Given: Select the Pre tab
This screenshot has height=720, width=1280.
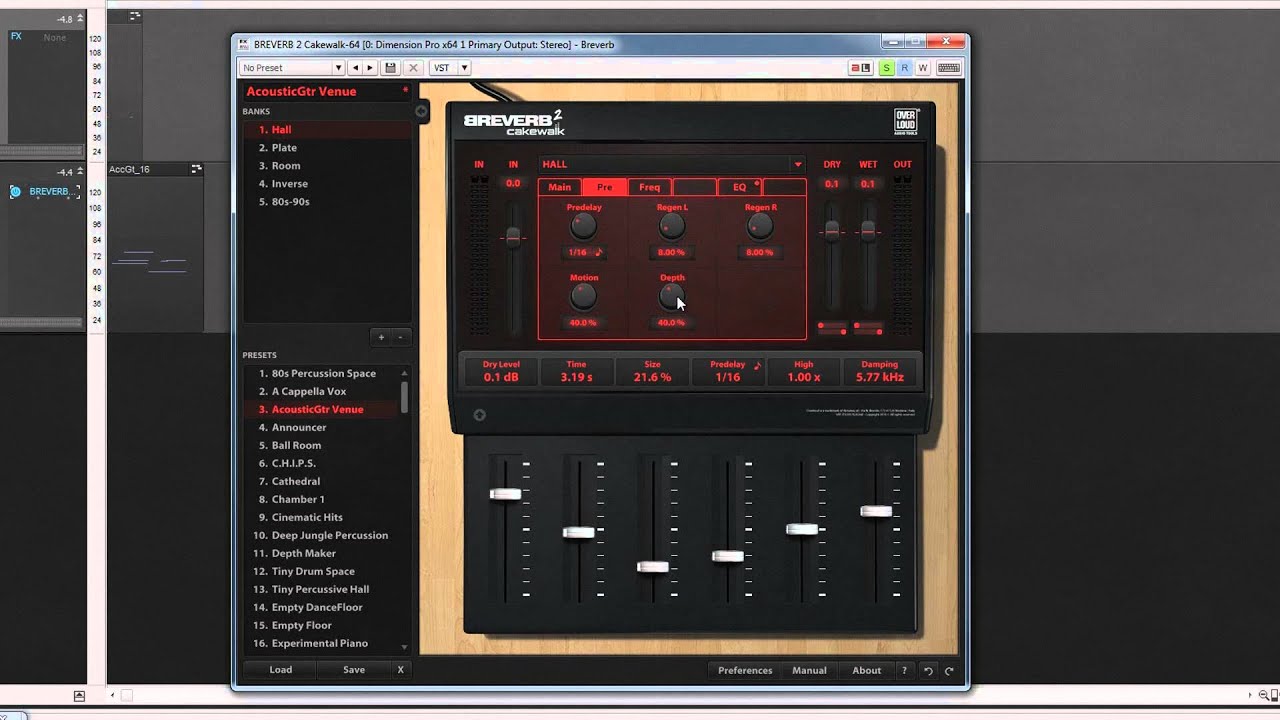Looking at the screenshot, I should 604,187.
